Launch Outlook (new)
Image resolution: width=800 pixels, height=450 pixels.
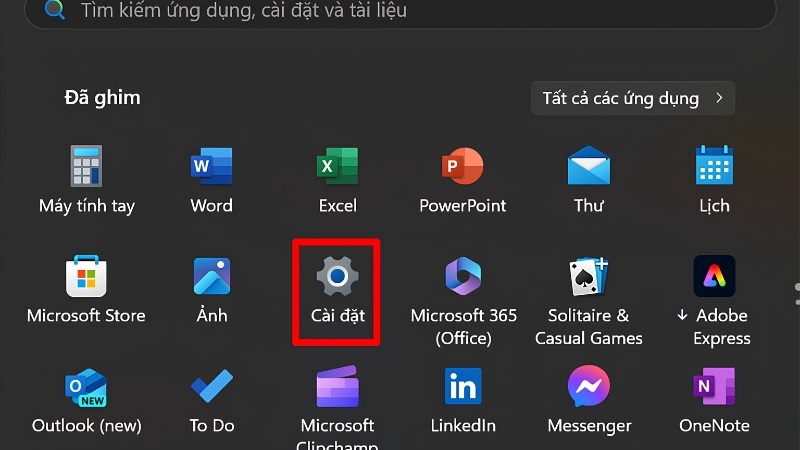[86, 401]
